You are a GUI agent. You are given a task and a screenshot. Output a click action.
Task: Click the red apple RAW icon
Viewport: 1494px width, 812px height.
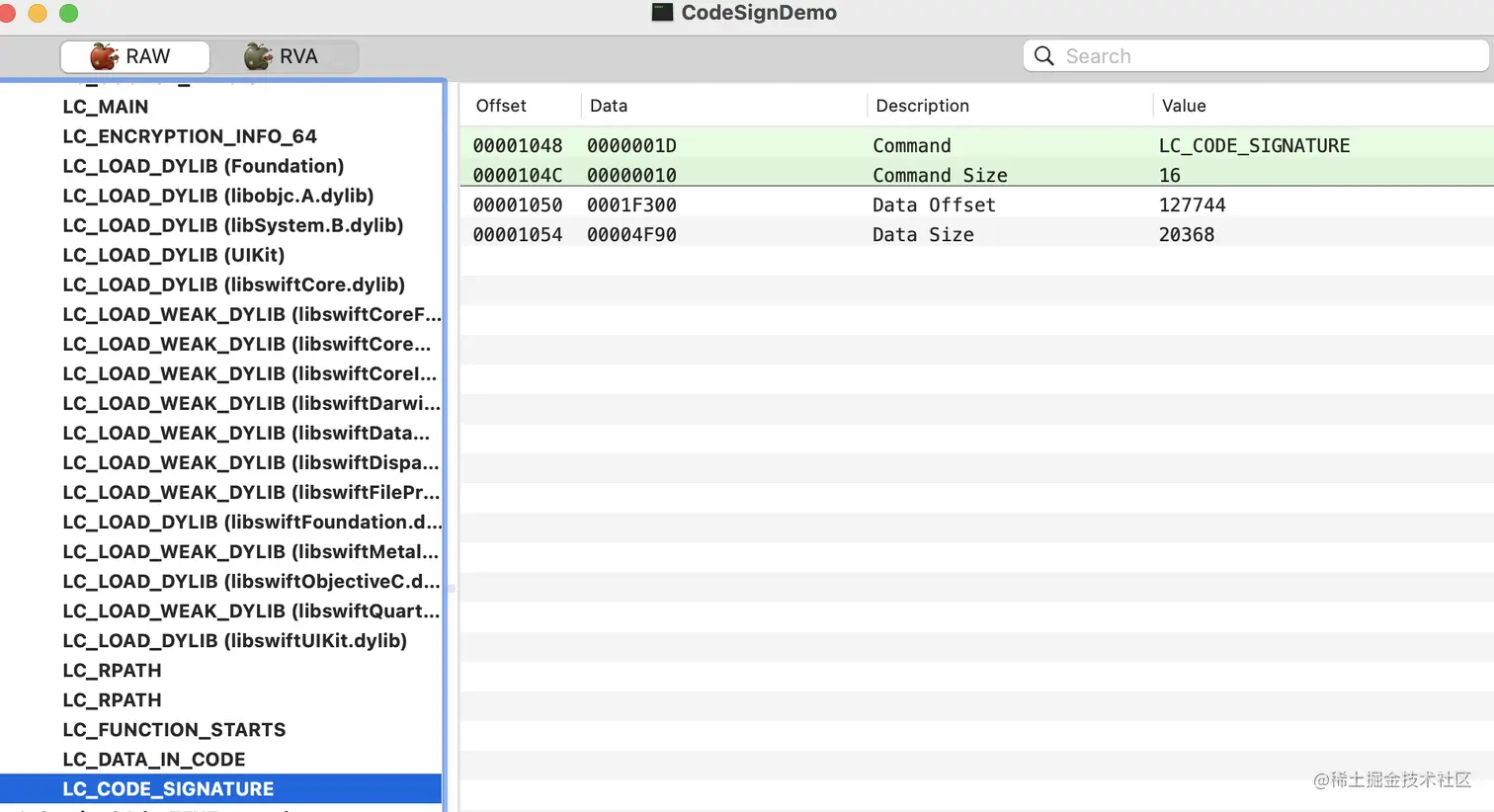coord(104,56)
